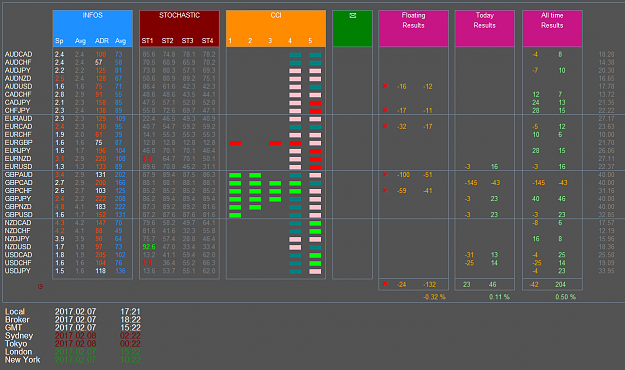Open the GBPAUD symbol
625x370 pixels.
18,174
